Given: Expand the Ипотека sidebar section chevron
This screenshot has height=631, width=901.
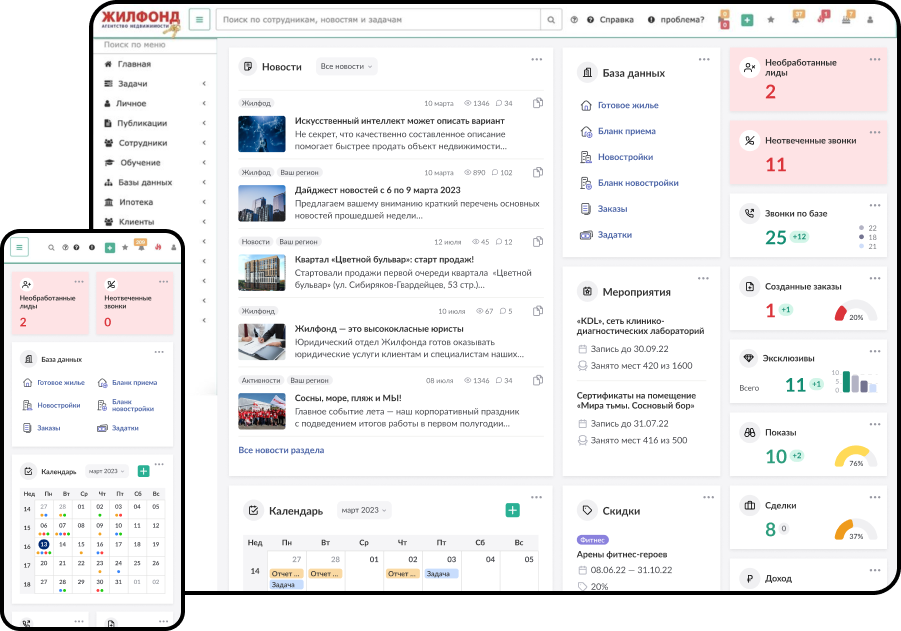Looking at the screenshot, I should 204,202.
